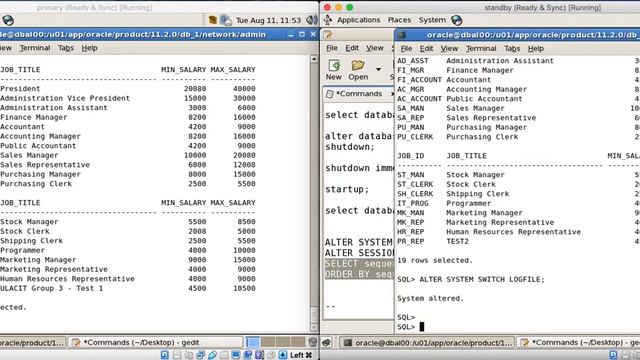Open View menu in gedit window
Image resolution: width=640 pixels, height=360 pixels.
[x=375, y=48]
